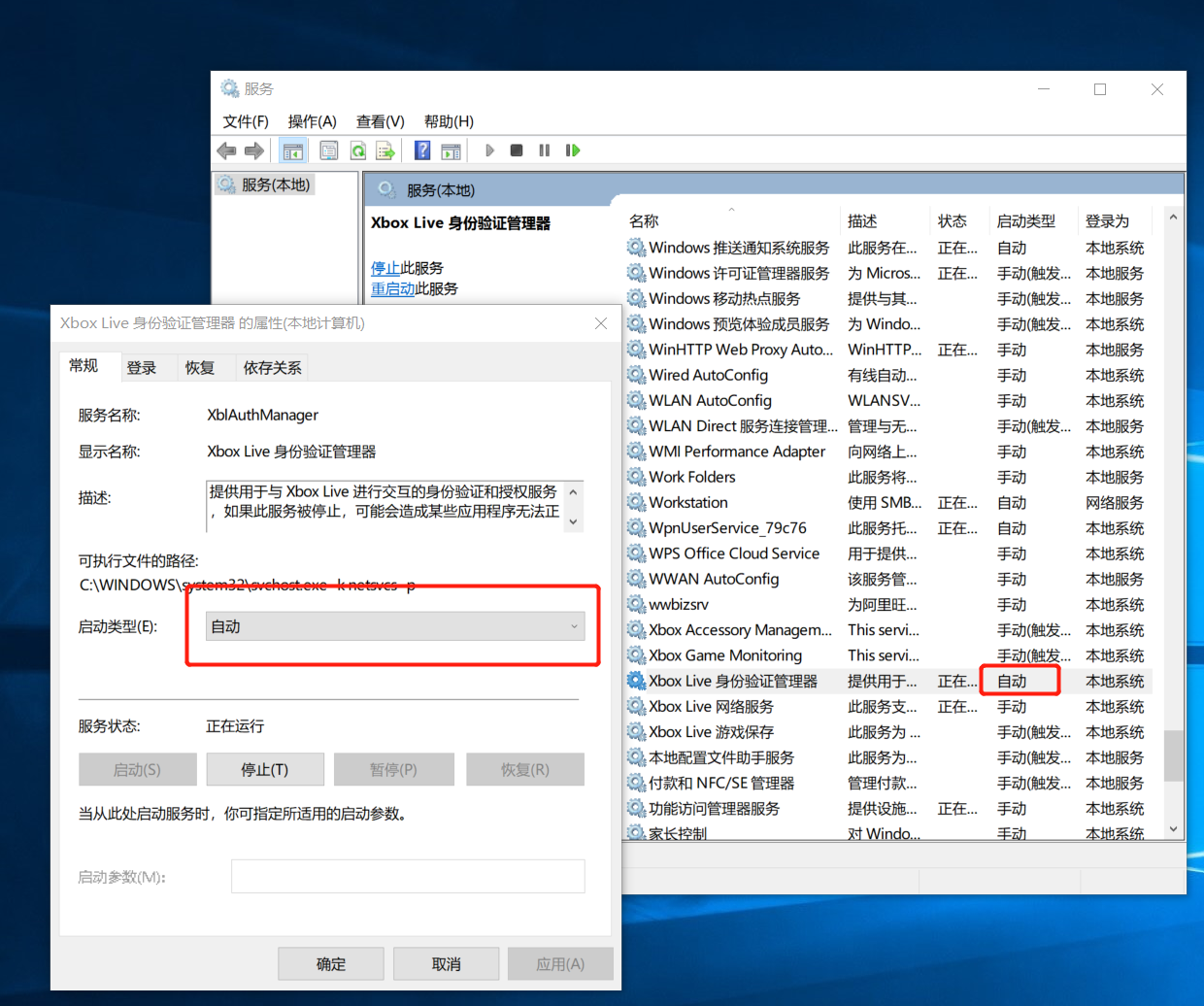
Task: Click the Restart Service icon in toolbar
Action: point(573,151)
